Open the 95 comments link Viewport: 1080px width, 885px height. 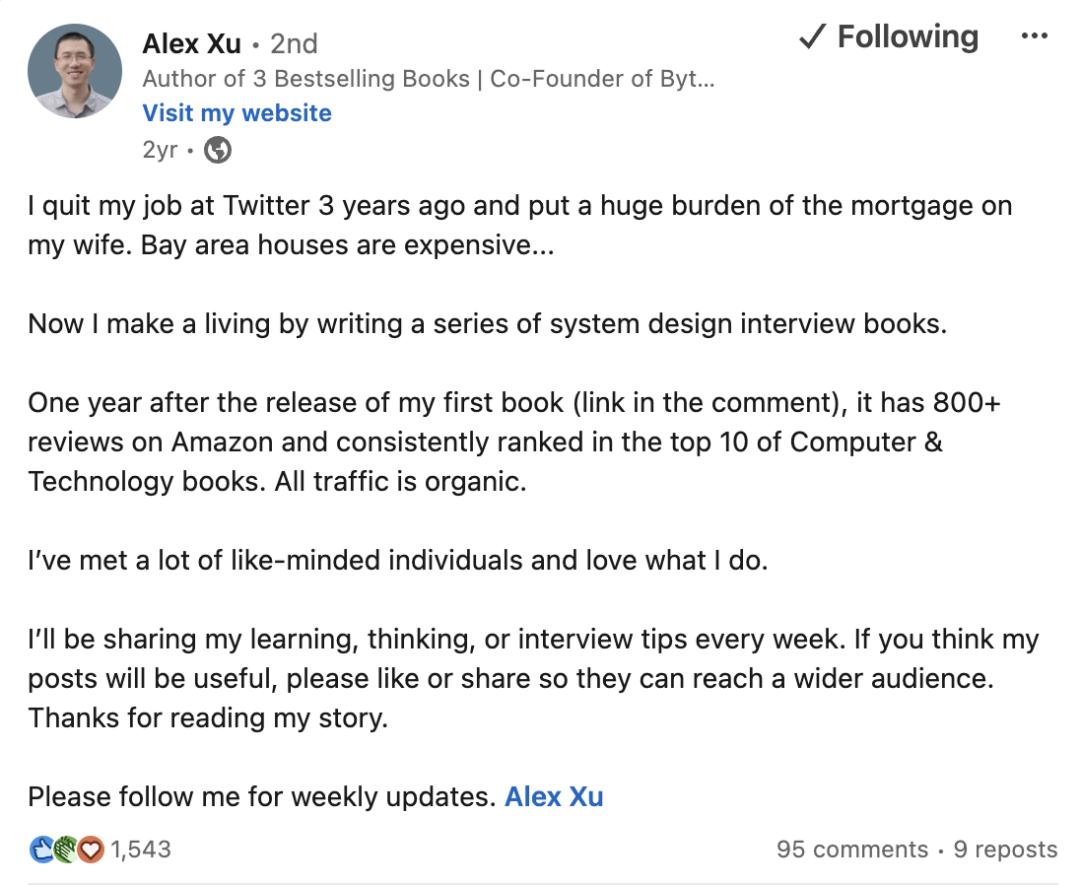click(852, 849)
